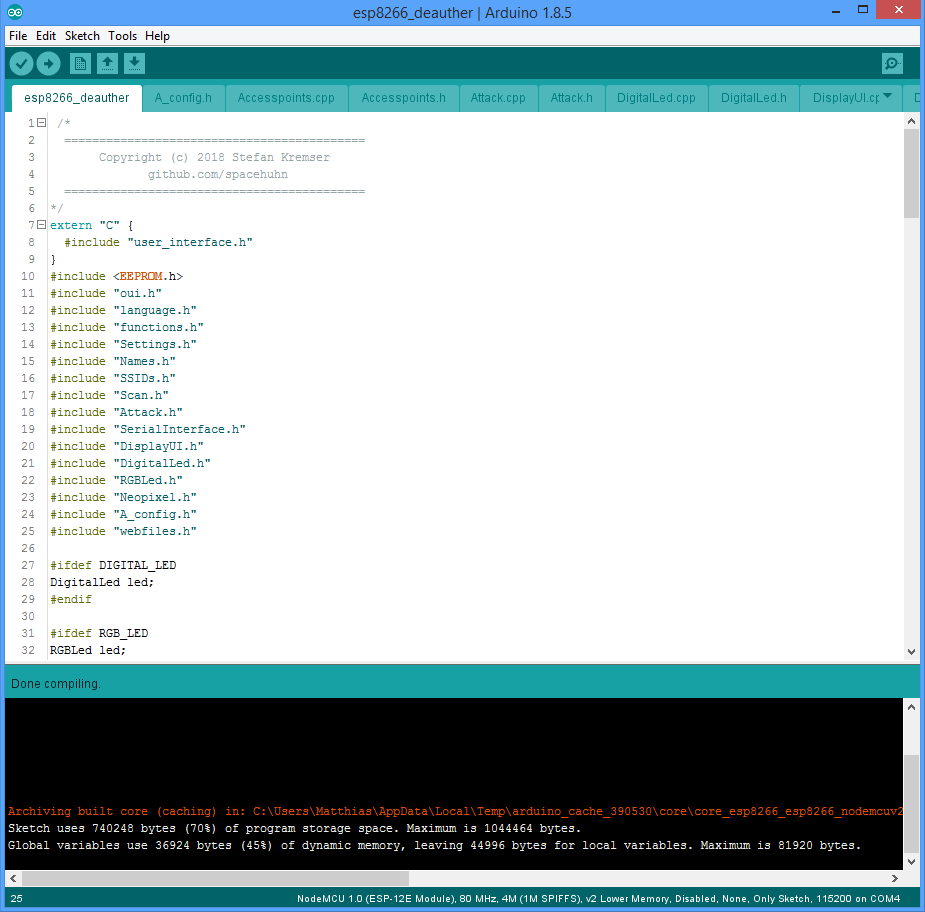This screenshot has width=925, height=912.
Task: Click the window minimize control
Action: point(836,10)
